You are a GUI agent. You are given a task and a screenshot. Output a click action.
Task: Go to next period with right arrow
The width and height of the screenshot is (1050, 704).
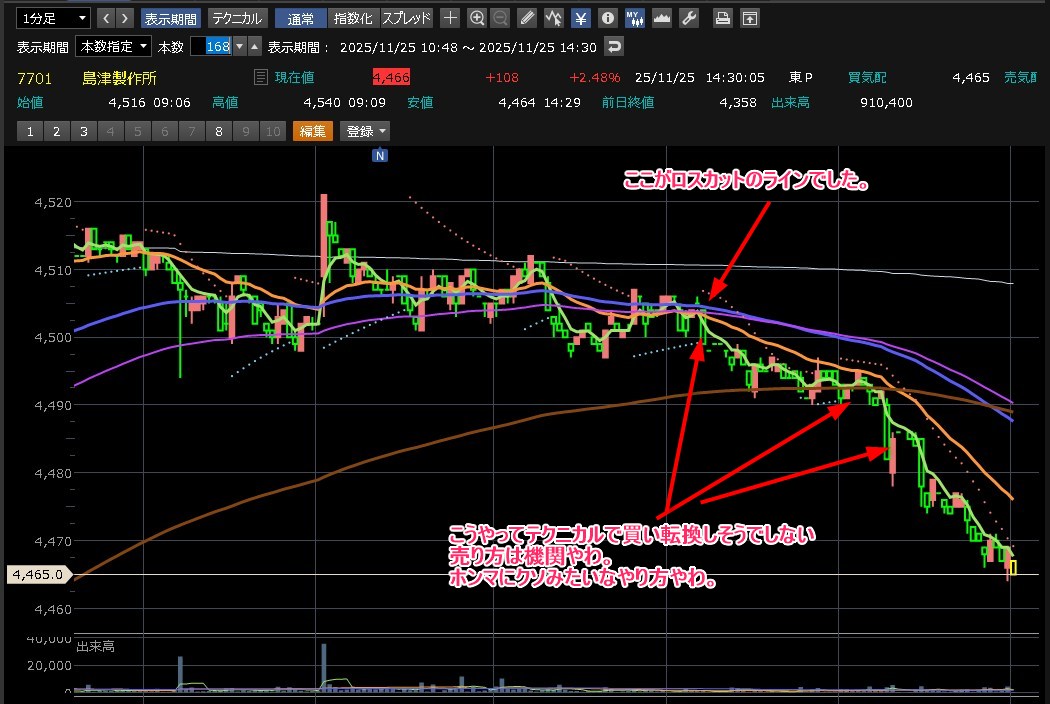(125, 18)
